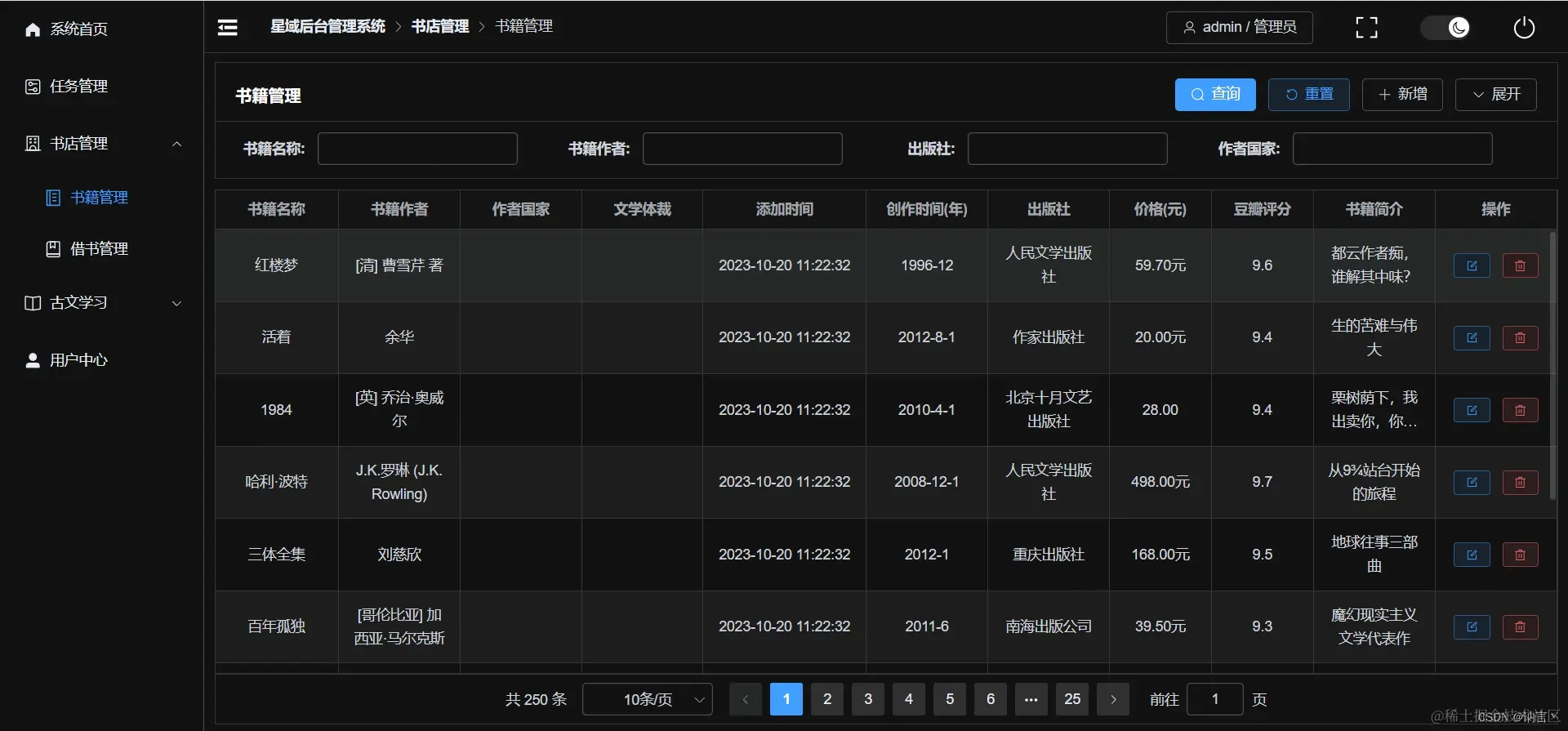Collapse sidebar with the hamburger menu icon
Screen dimensions: 1568x731
[228, 28]
